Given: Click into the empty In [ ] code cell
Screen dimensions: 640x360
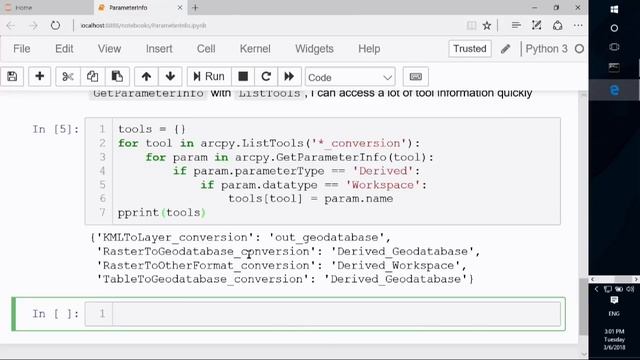Looking at the screenshot, I should click(336, 313).
